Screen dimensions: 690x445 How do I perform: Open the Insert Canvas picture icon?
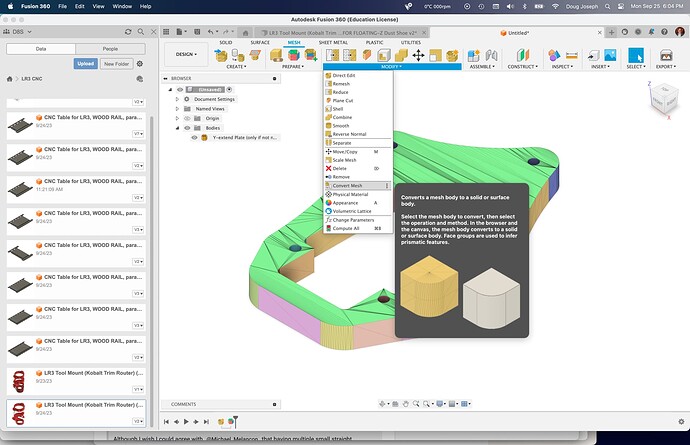(610, 55)
